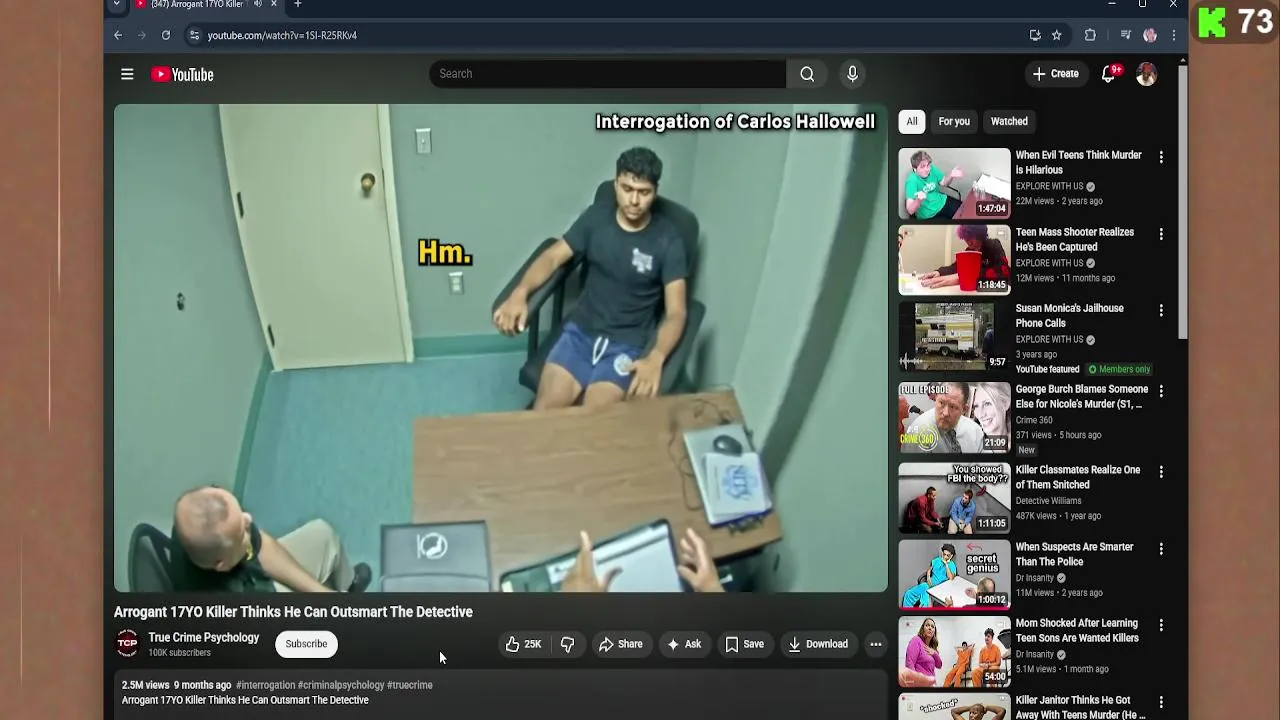Open When Evil Teens Think Murder thumbnail
Viewport: 1280px width, 720px height.
(x=954, y=183)
